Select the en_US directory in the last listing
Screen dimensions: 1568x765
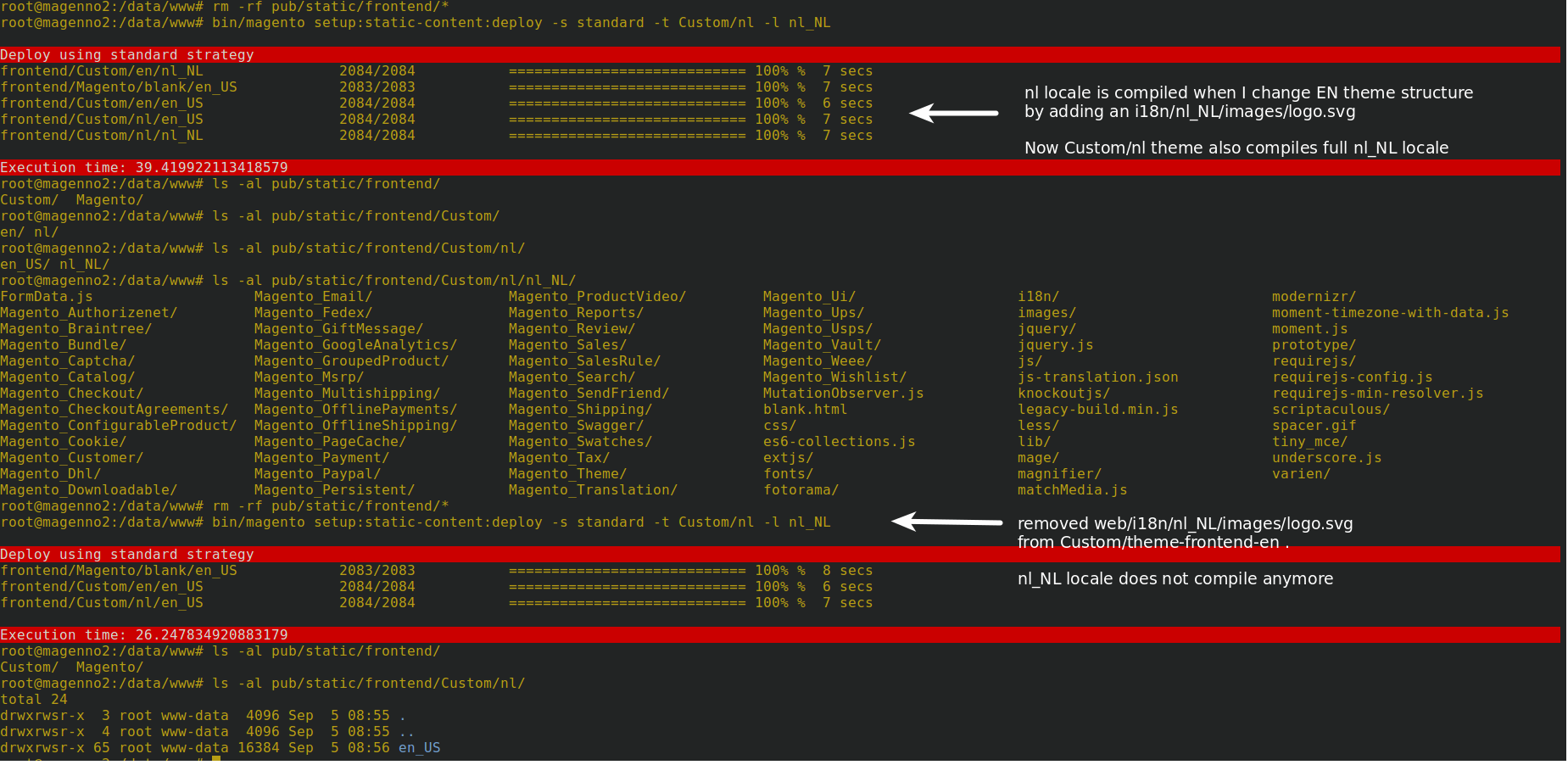420,747
